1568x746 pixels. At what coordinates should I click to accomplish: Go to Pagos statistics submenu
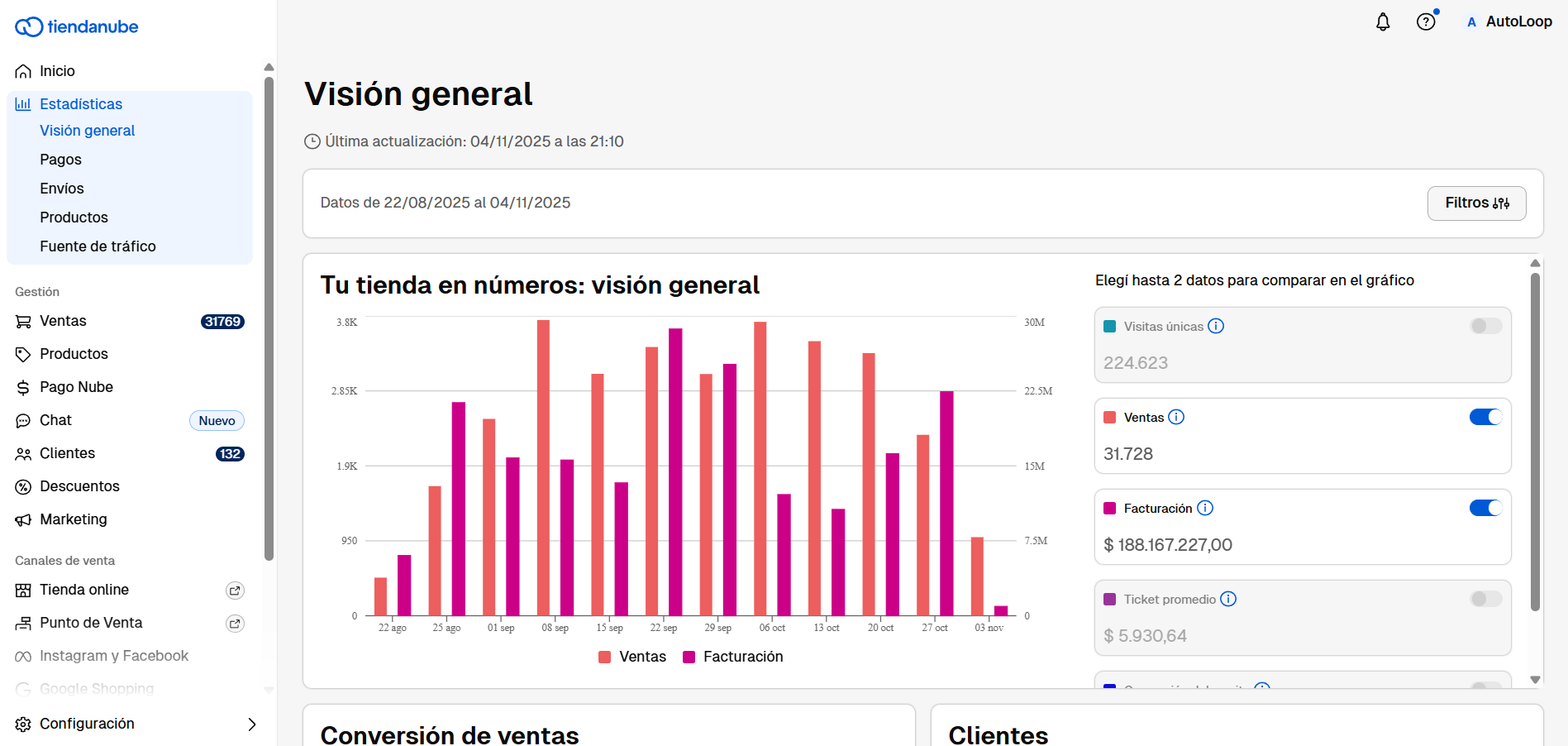tap(60, 160)
